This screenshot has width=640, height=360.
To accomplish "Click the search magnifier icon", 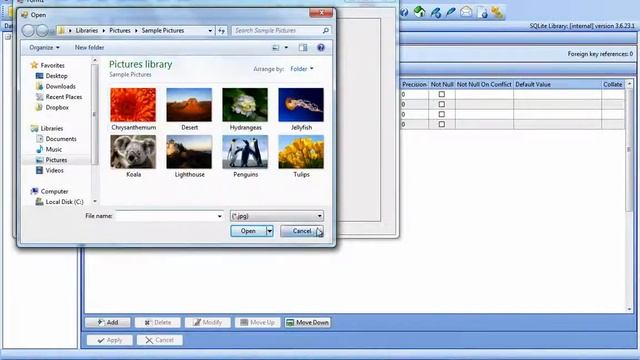I will point(326,31).
